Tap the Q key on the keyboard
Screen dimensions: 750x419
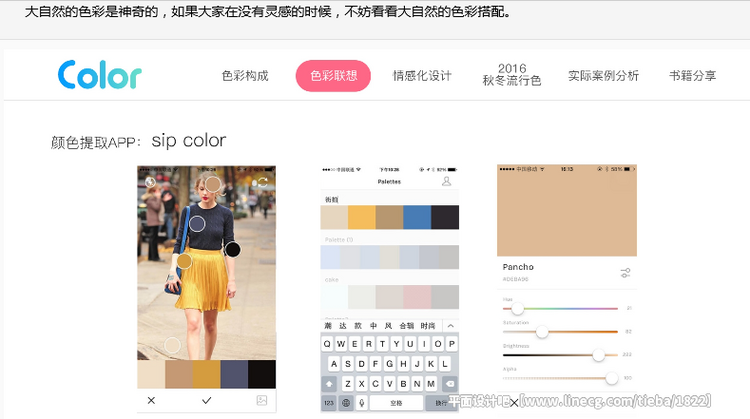click(327, 343)
